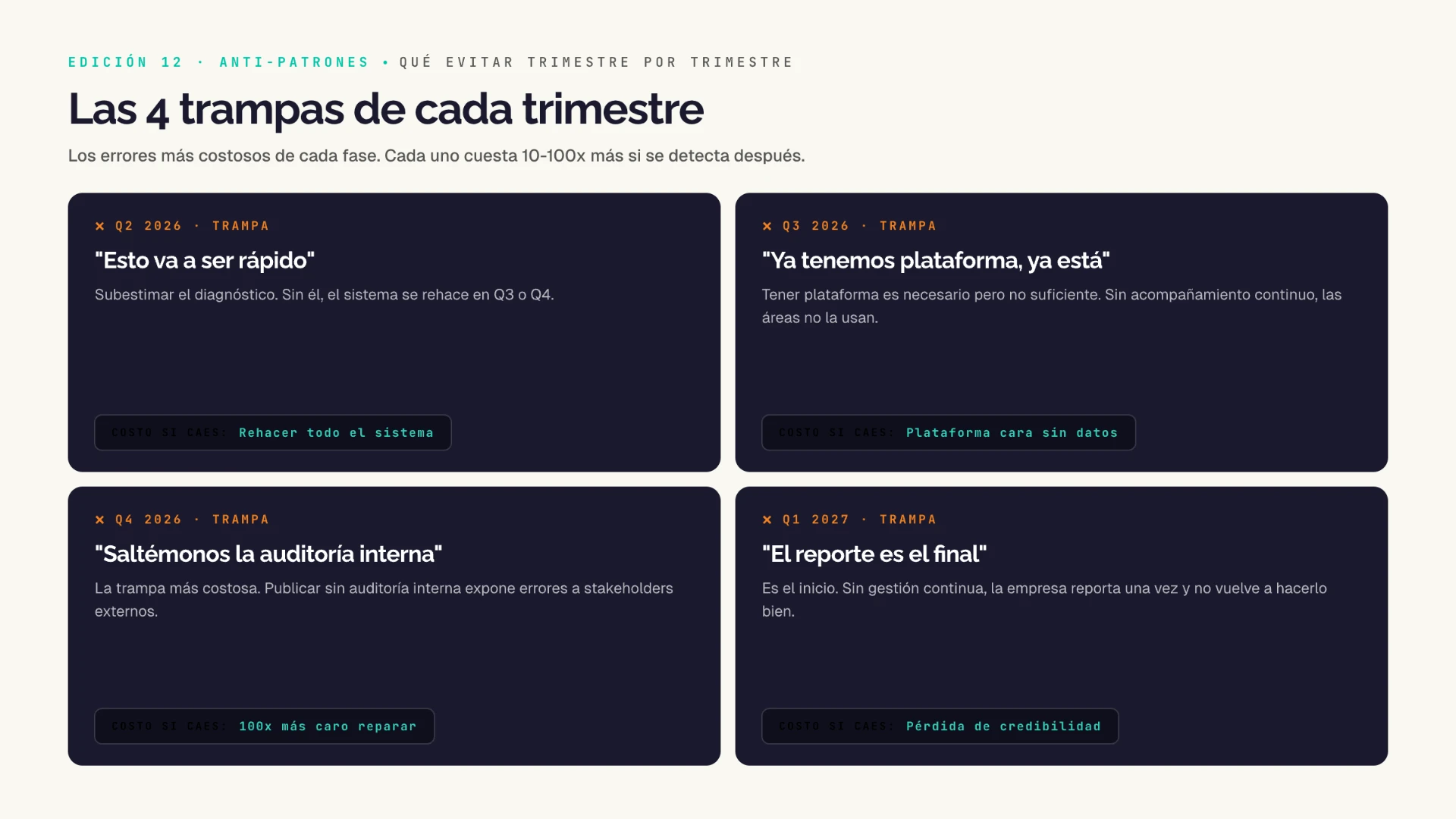Click the subtitle 'Los errores más costosos de cada fase'
The width and height of the screenshot is (1456, 819).
224,155
